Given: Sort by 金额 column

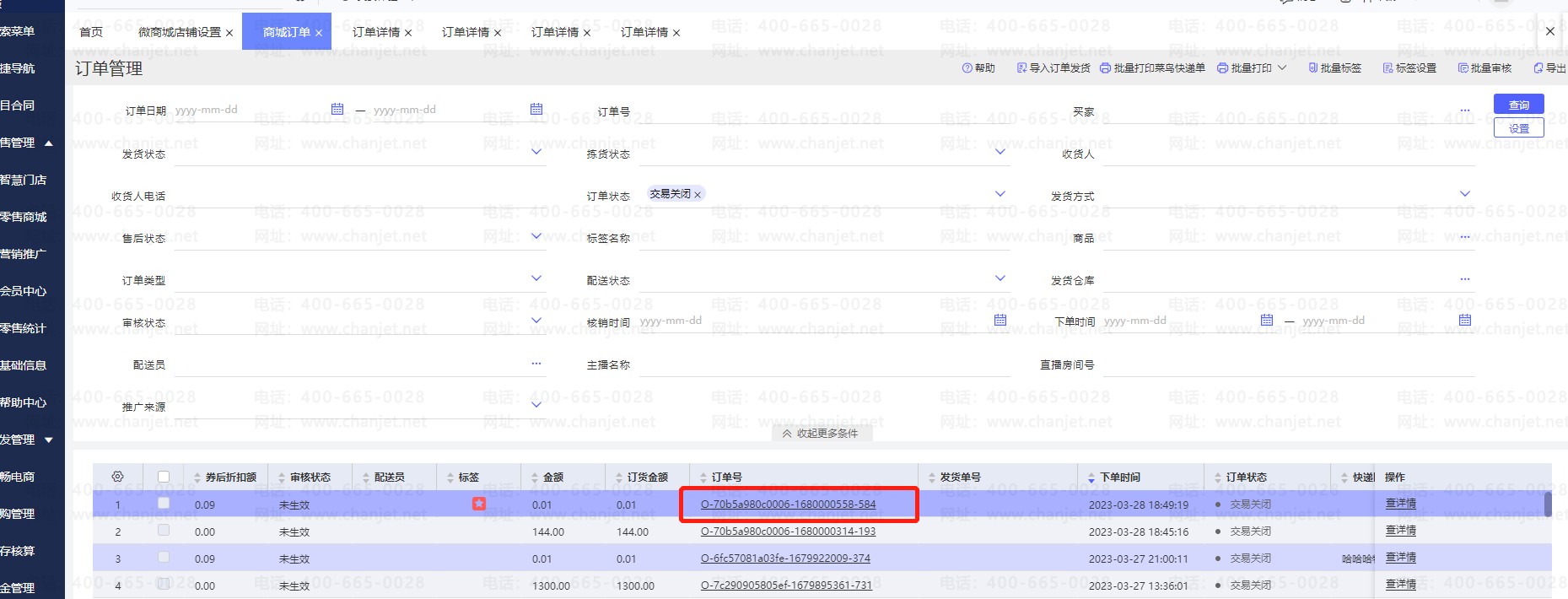Looking at the screenshot, I should [535, 478].
